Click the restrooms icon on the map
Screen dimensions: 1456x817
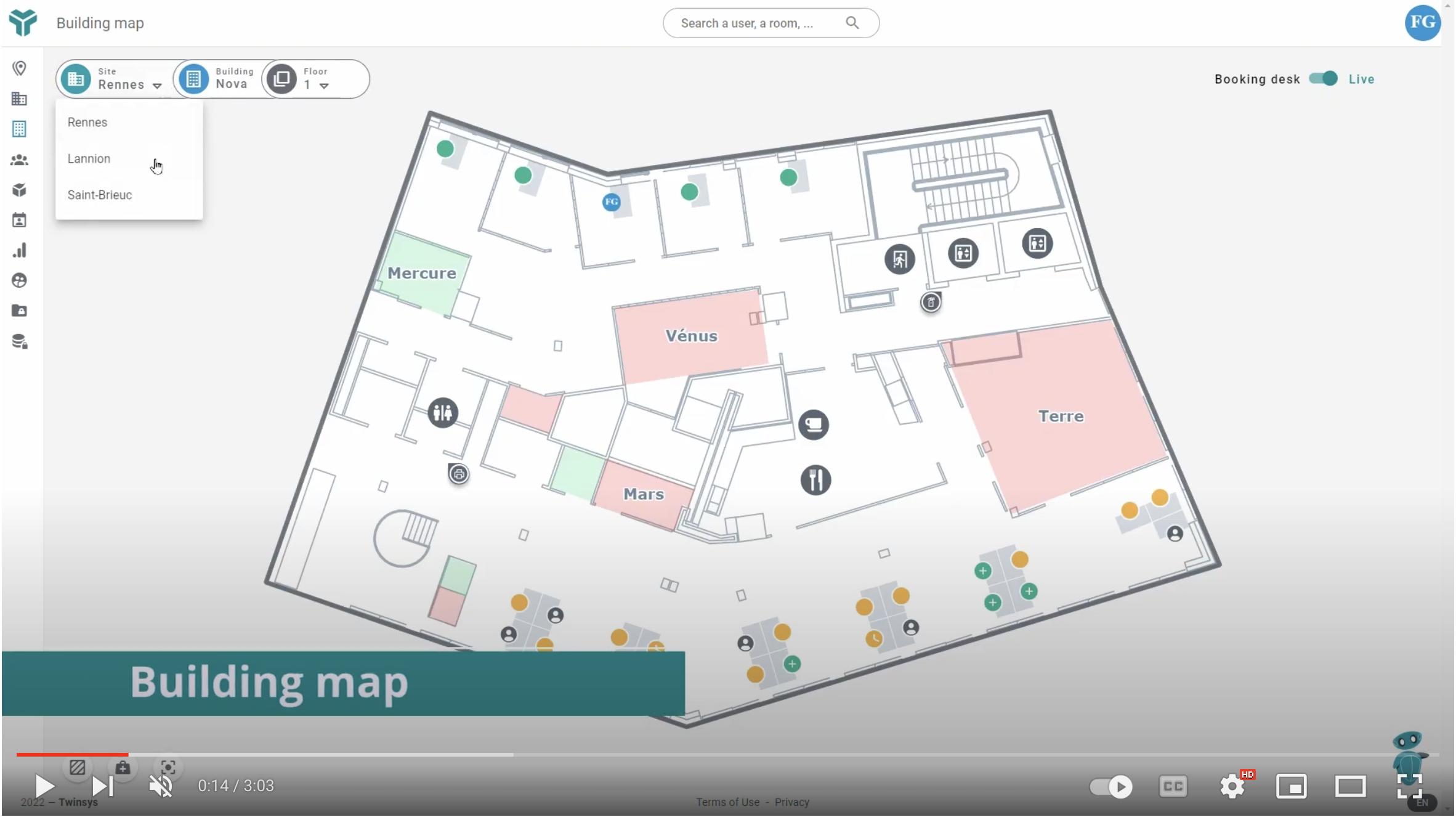point(443,413)
